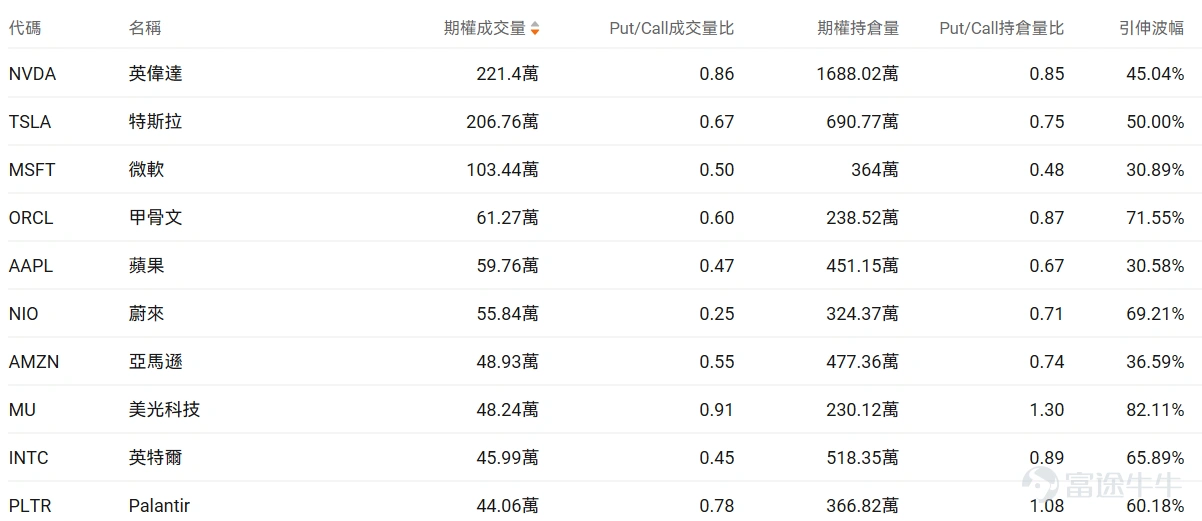Open MU ticker row
The width and height of the screenshot is (1202, 521).
click(x=22, y=410)
